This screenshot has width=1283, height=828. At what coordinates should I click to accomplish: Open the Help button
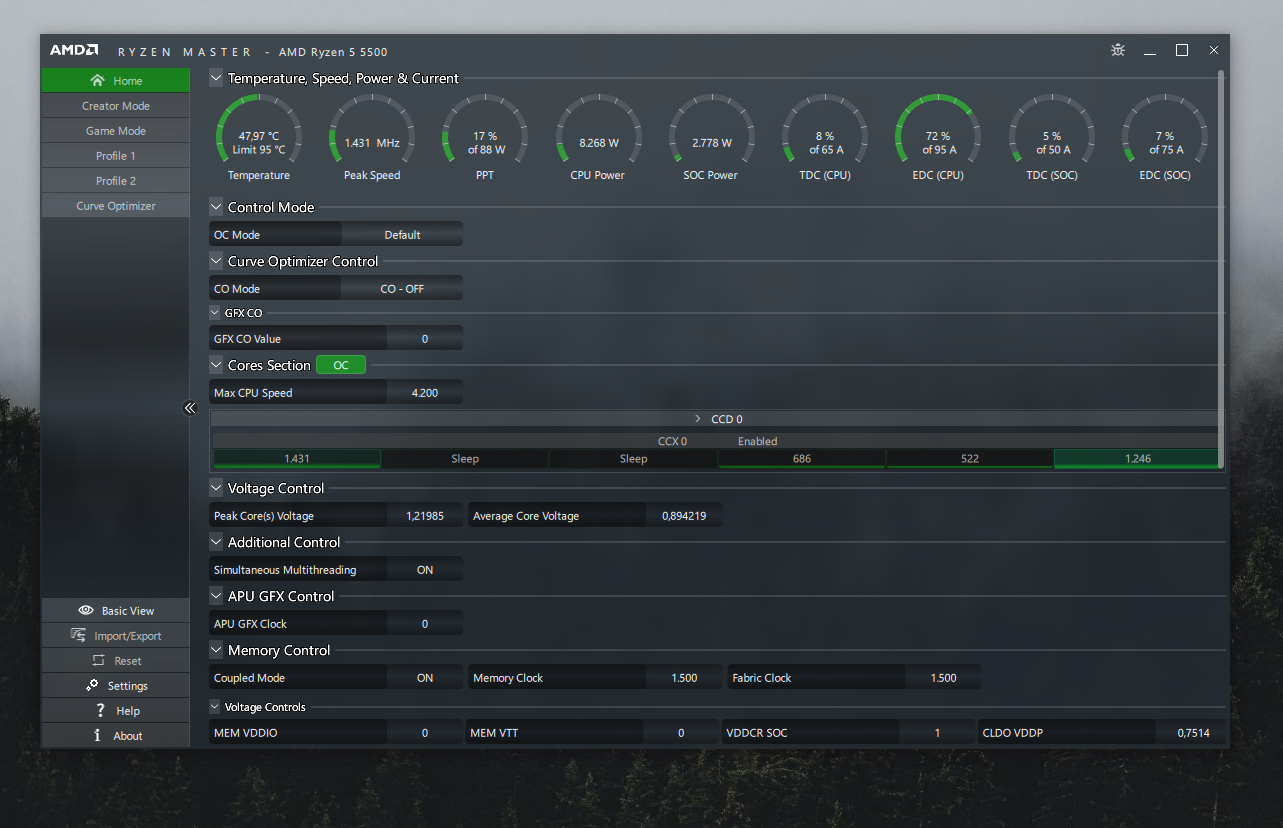tap(116, 710)
